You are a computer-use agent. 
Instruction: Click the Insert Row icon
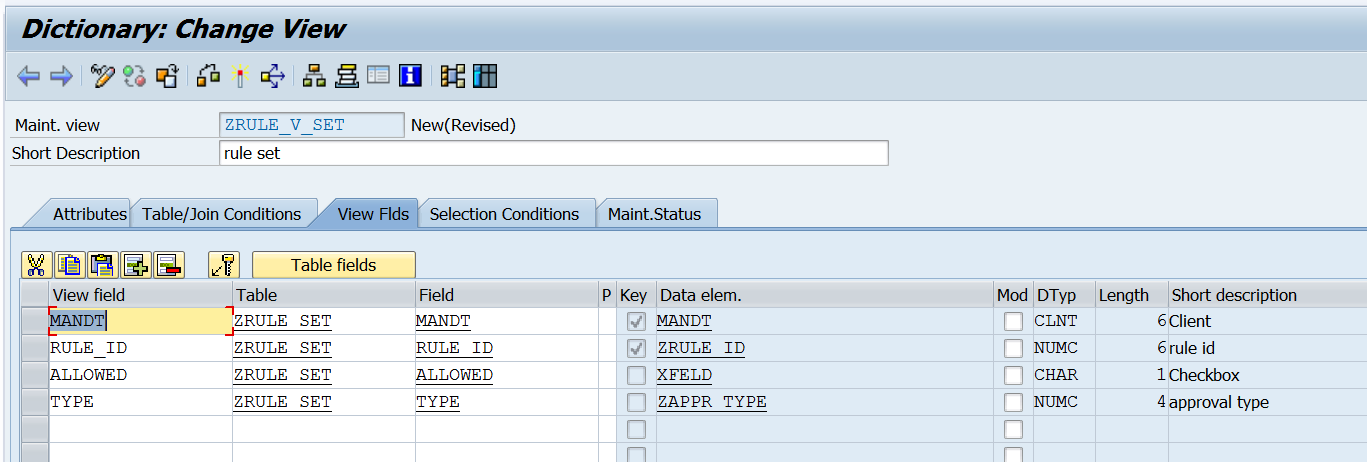pyautogui.click(x=135, y=265)
